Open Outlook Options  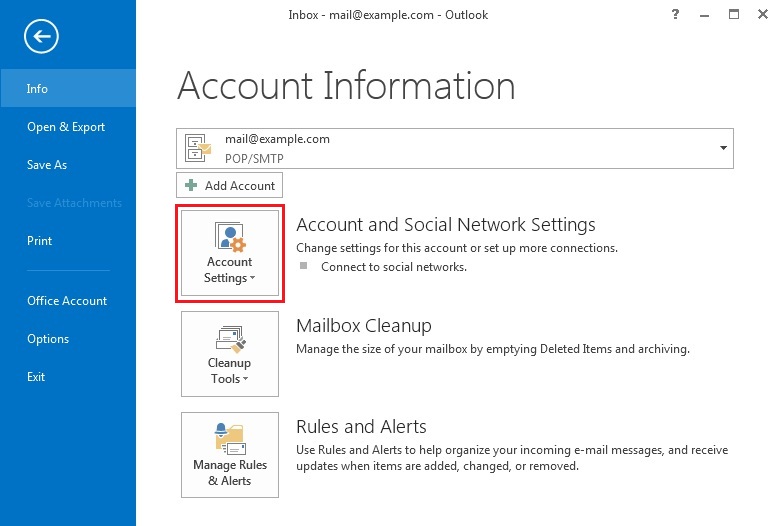[48, 339]
